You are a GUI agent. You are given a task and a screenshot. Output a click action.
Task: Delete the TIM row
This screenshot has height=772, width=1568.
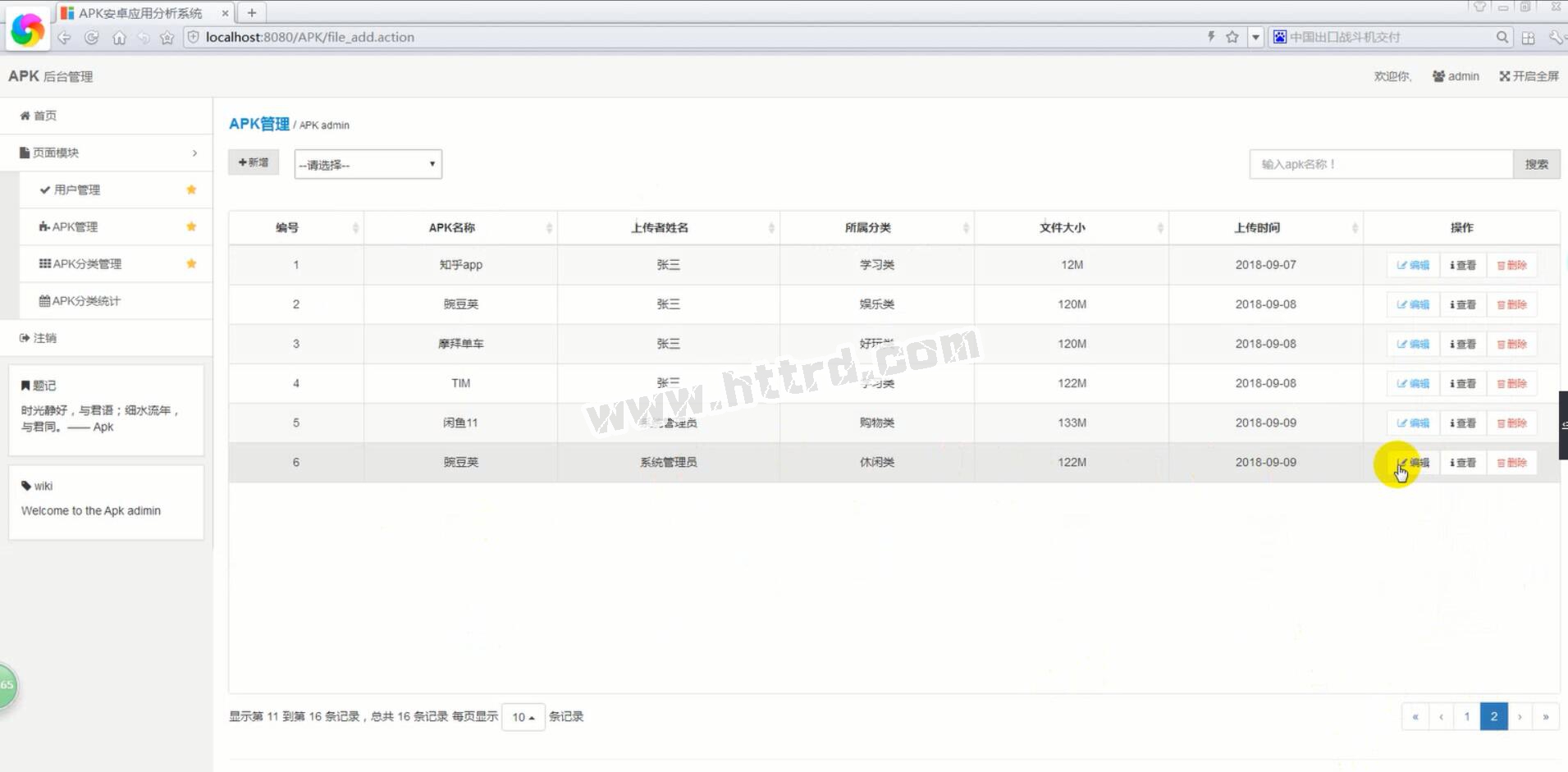tap(1511, 383)
